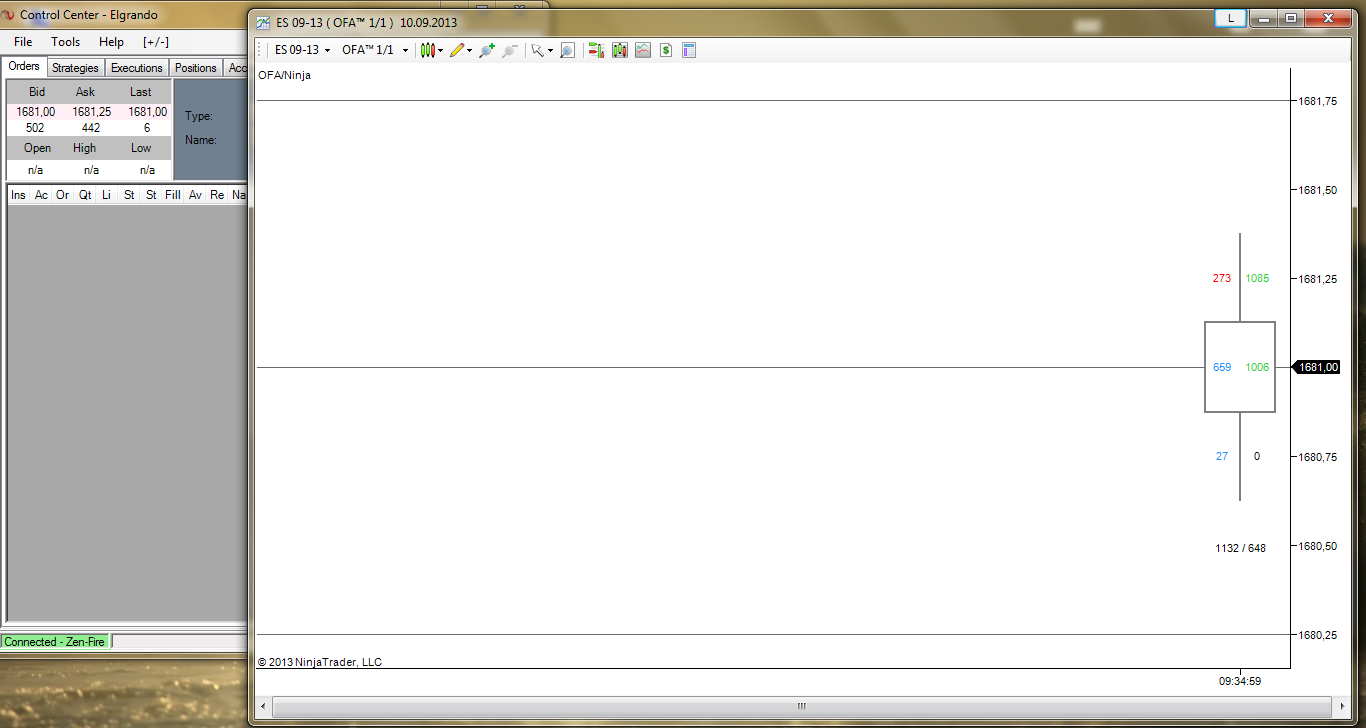Switch to the Positions tab
Viewport: 1366px width, 728px height.
pyautogui.click(x=196, y=68)
